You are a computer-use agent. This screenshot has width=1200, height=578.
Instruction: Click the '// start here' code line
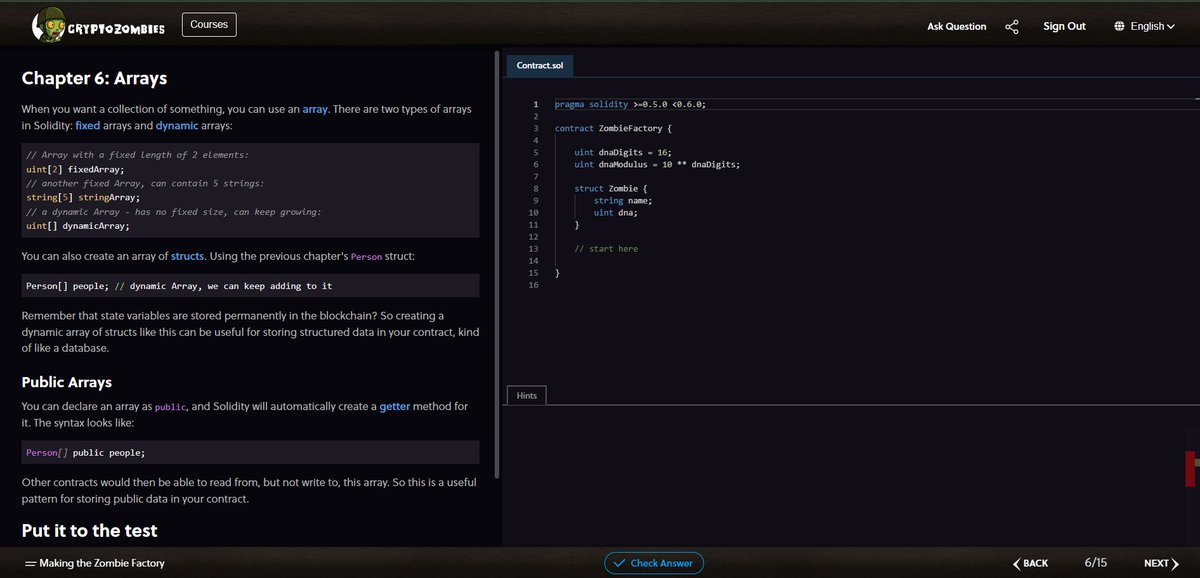(605, 249)
